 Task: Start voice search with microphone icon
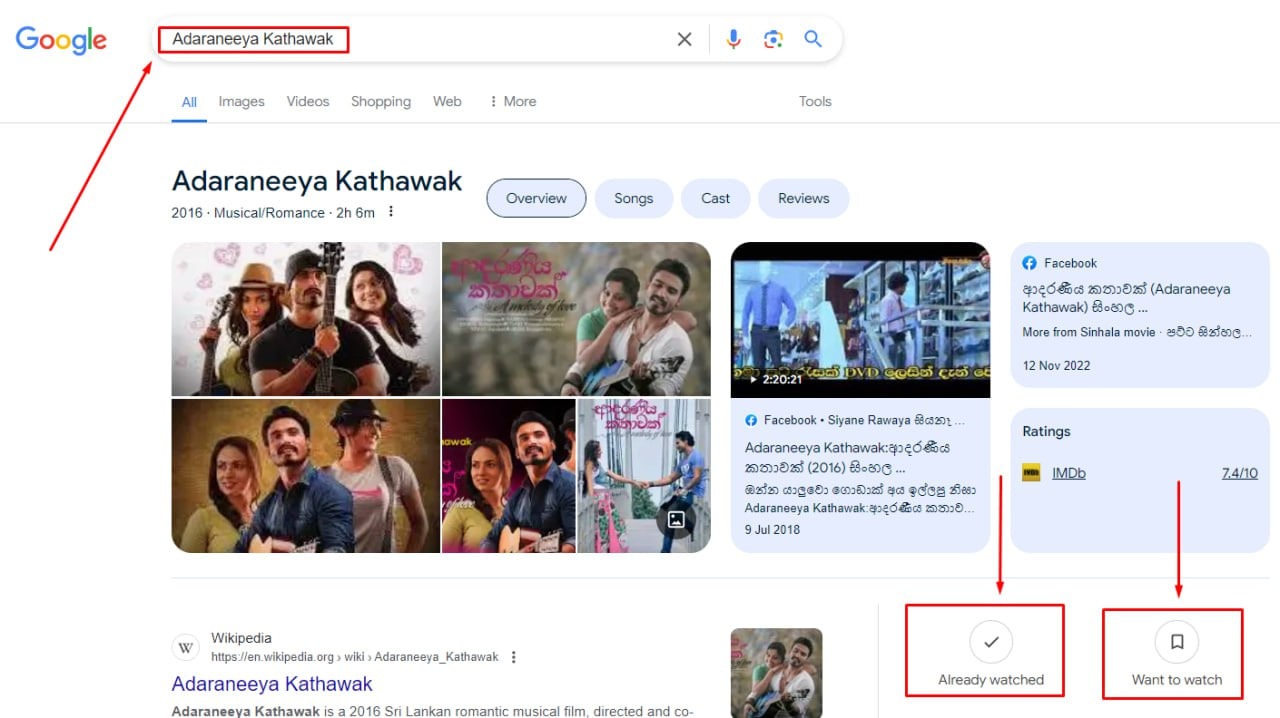point(733,39)
